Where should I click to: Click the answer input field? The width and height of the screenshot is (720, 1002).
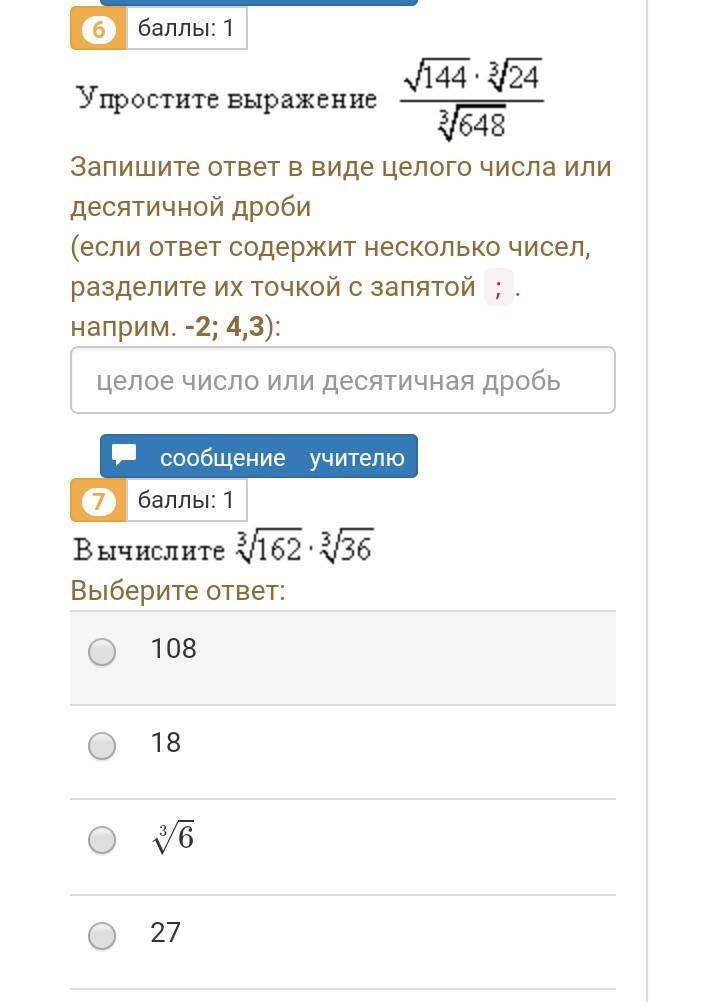pos(342,380)
